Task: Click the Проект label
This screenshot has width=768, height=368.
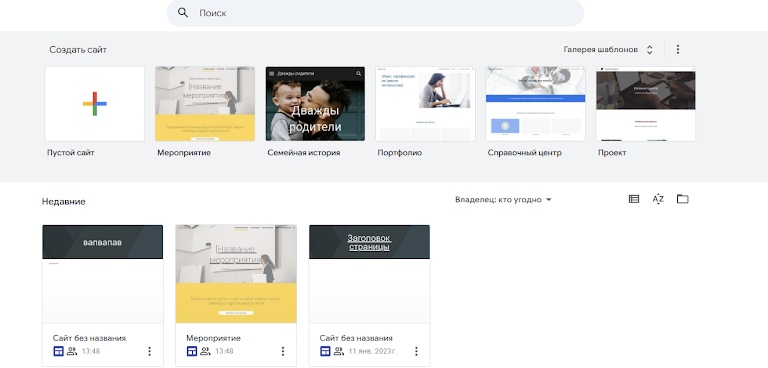Action: [x=612, y=153]
